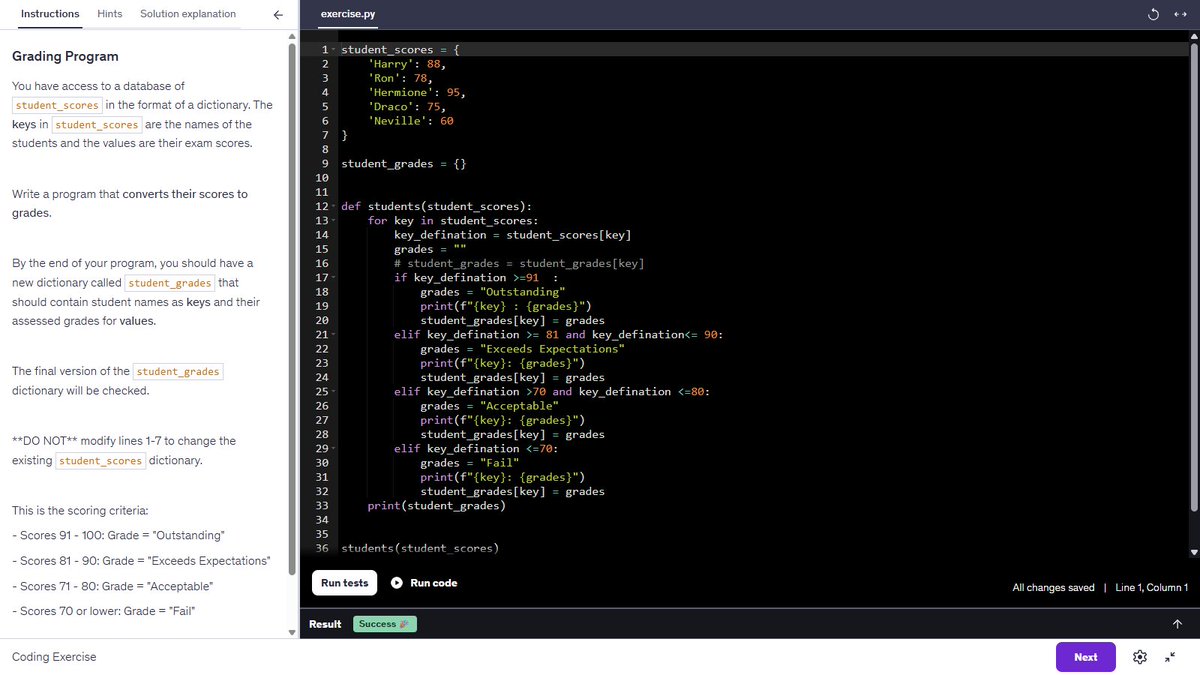Collapse the instructions panel with left arrow
Screen dimensions: 1200x675
[x=278, y=14]
